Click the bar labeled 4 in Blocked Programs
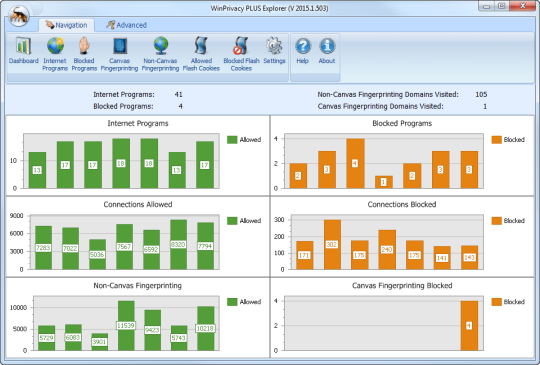Image resolution: width=540 pixels, height=365 pixels. coord(355,164)
